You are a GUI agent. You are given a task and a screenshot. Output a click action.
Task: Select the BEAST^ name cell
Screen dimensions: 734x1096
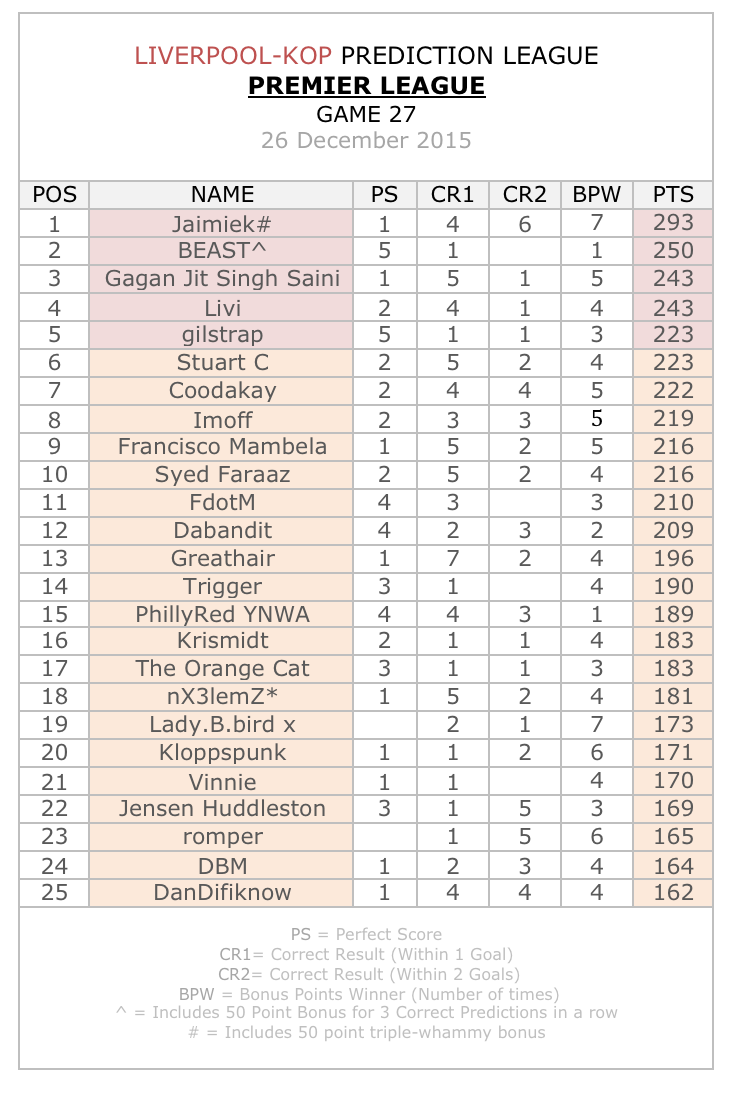click(222, 251)
